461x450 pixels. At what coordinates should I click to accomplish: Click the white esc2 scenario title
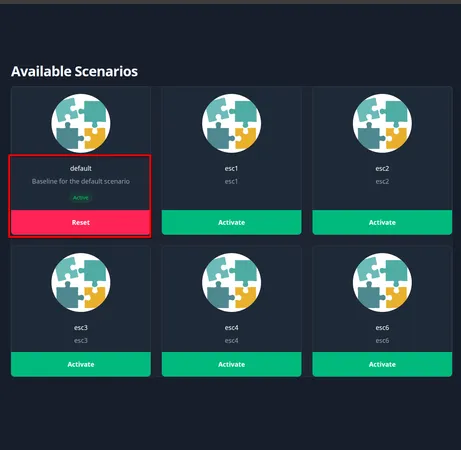382,168
